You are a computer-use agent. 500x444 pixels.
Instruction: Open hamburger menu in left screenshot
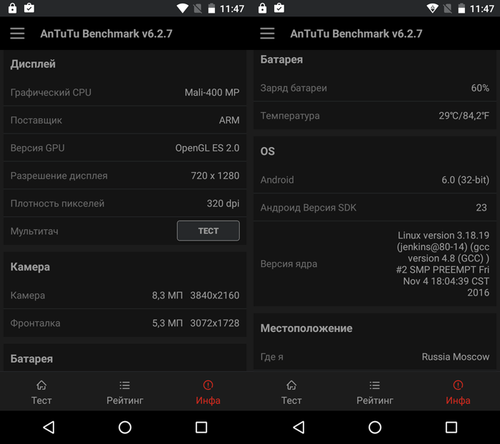point(17,34)
